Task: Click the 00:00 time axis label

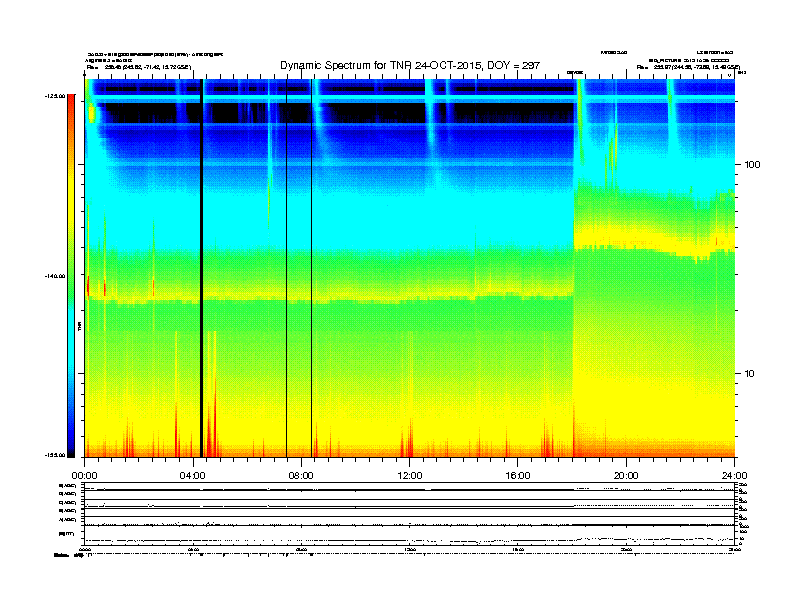Action: click(84, 476)
